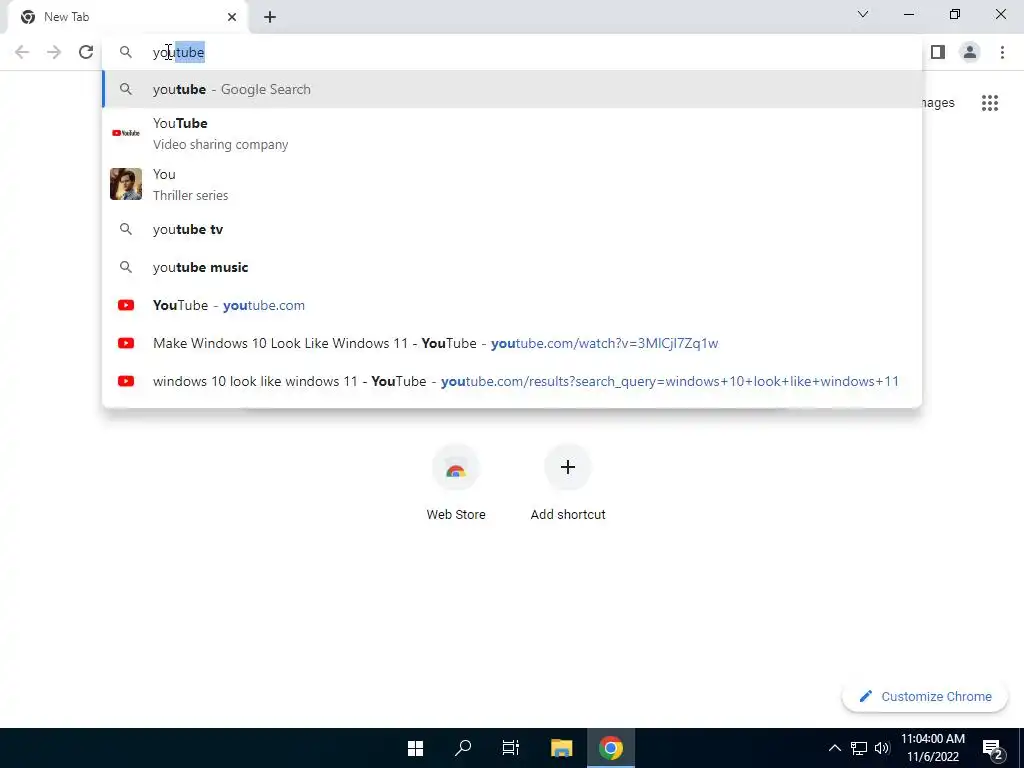Close the New Tab tab

pyautogui.click(x=232, y=17)
